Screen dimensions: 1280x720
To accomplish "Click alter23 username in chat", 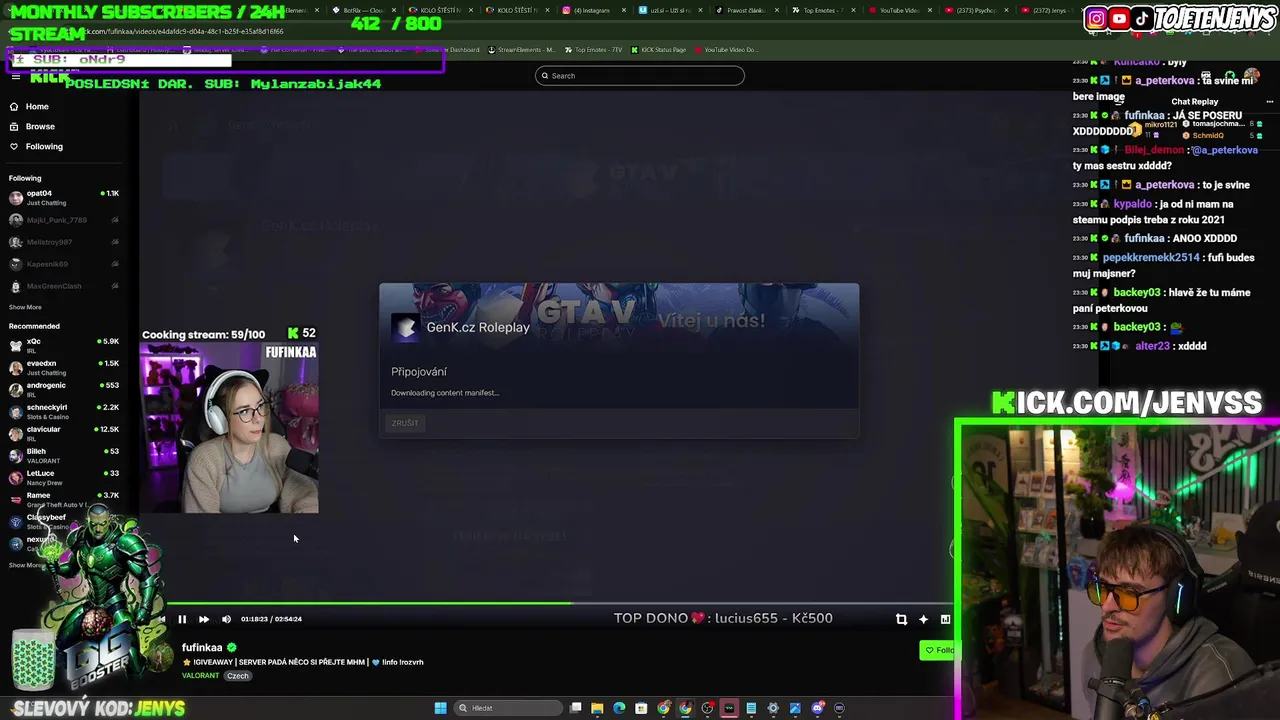I will click(1152, 346).
